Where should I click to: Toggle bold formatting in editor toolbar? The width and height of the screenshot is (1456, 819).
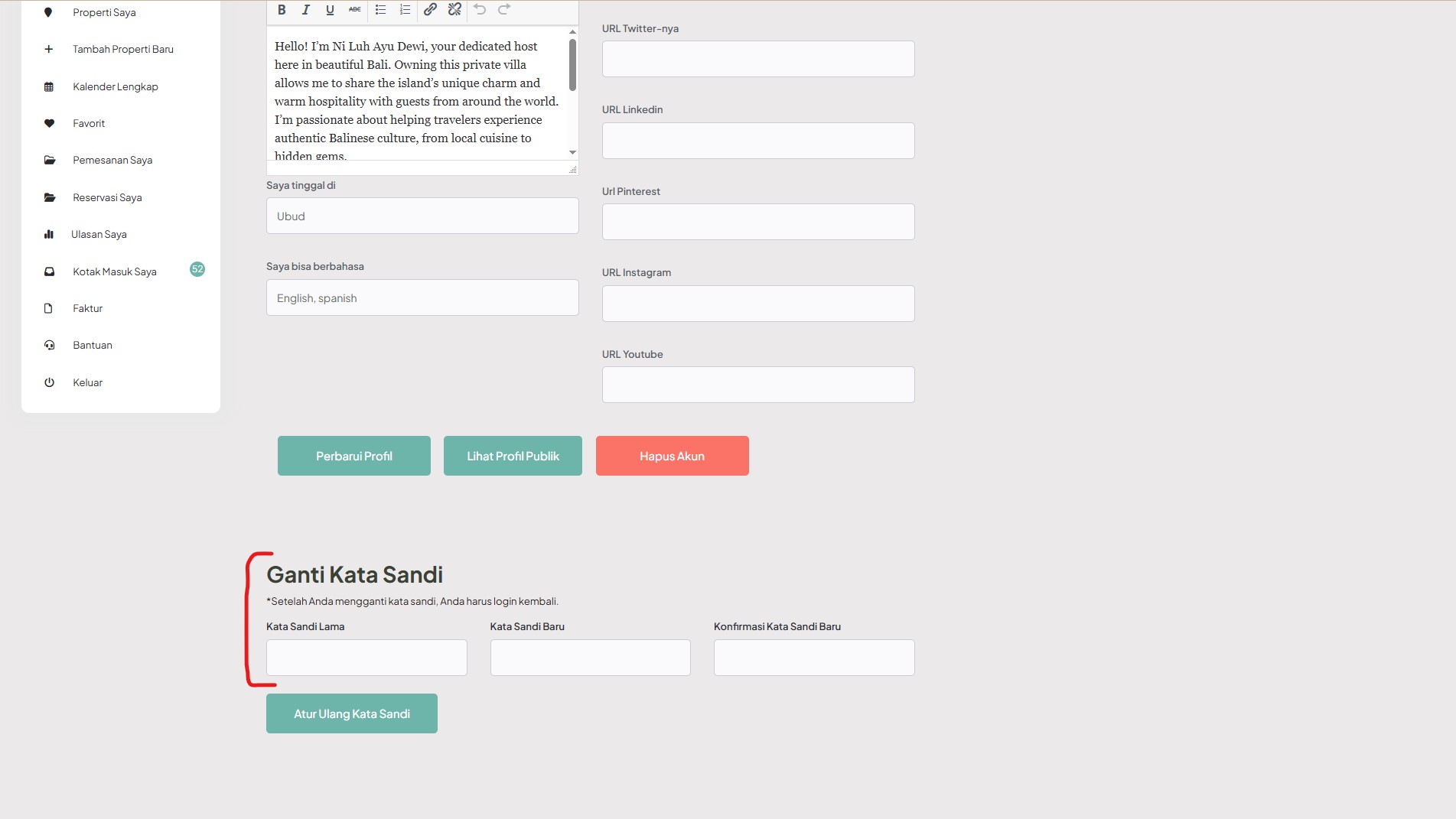[282, 10]
